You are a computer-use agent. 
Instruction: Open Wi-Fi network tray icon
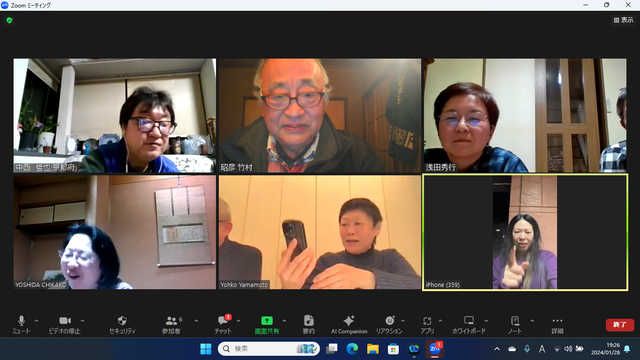tap(557, 349)
